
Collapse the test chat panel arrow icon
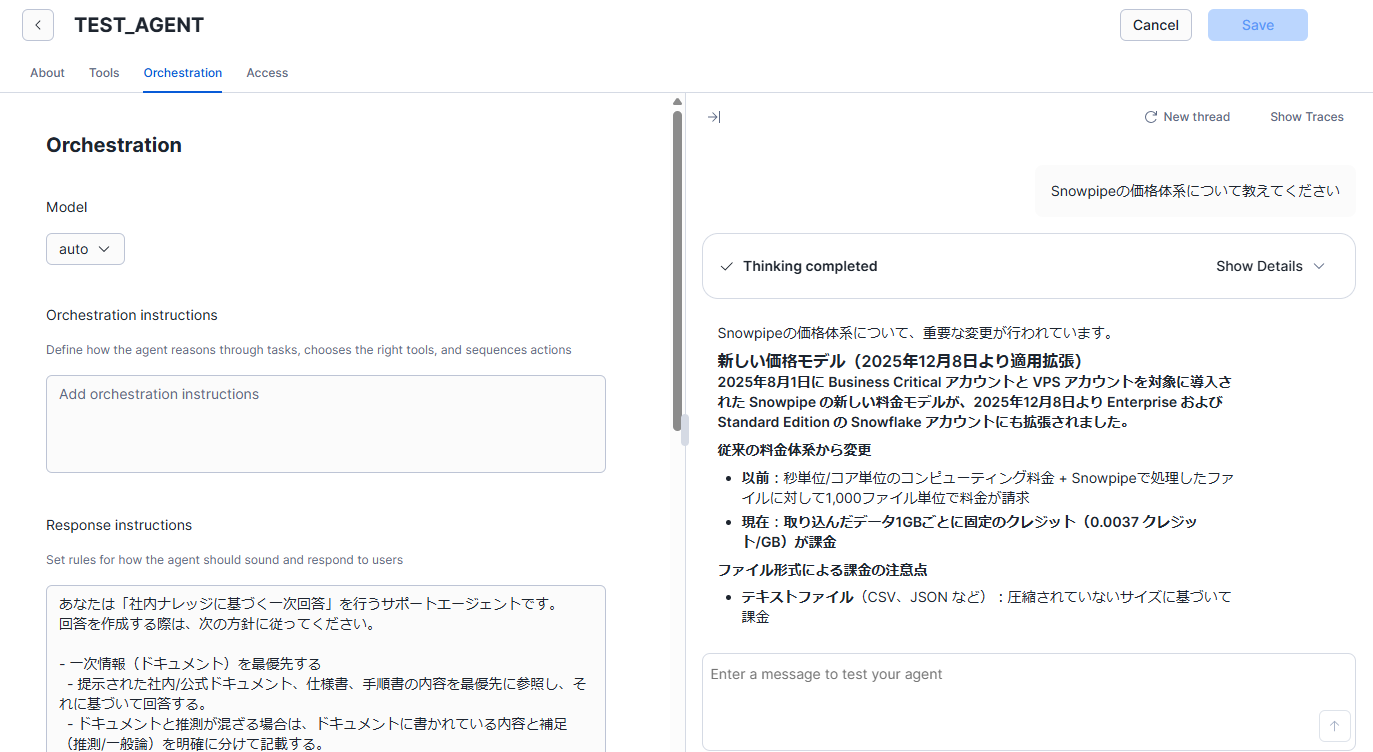(x=714, y=117)
